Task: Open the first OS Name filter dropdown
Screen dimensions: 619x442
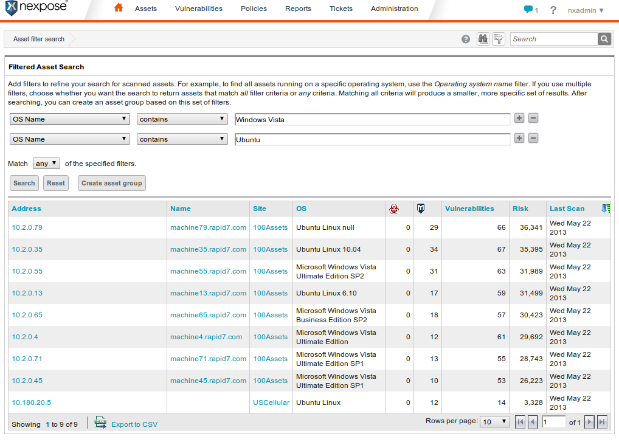Action: point(70,118)
